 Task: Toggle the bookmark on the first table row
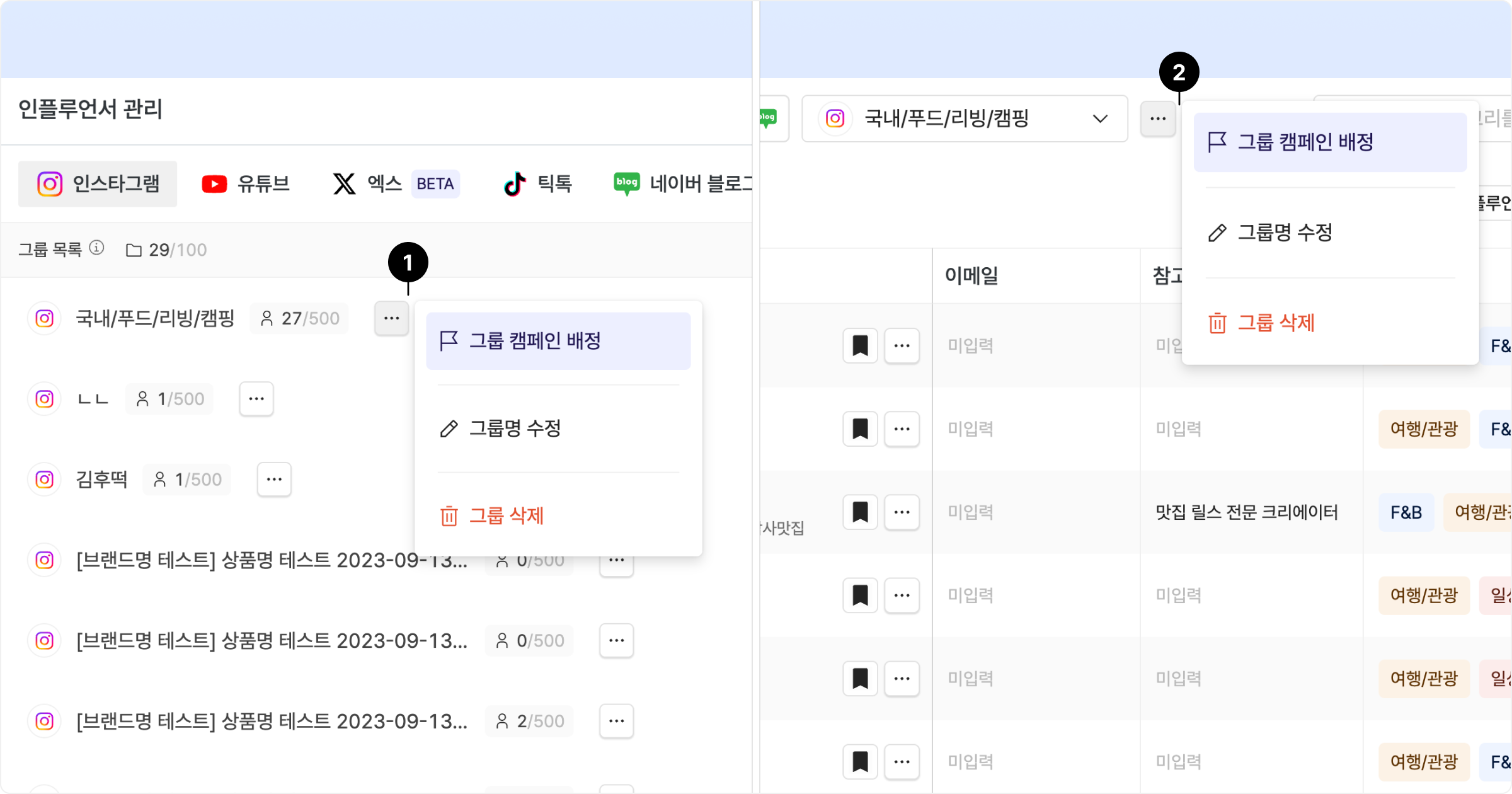(860, 345)
